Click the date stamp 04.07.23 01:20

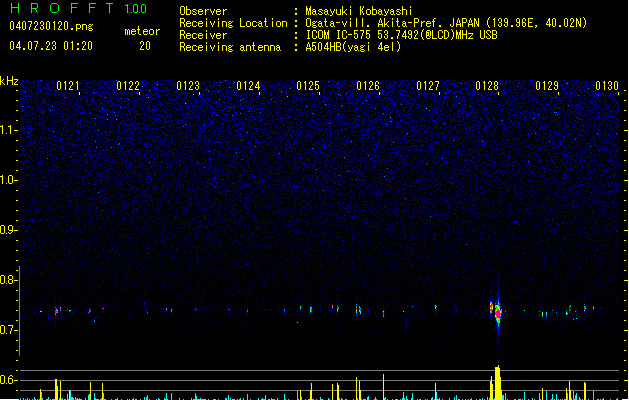click(x=51, y=46)
